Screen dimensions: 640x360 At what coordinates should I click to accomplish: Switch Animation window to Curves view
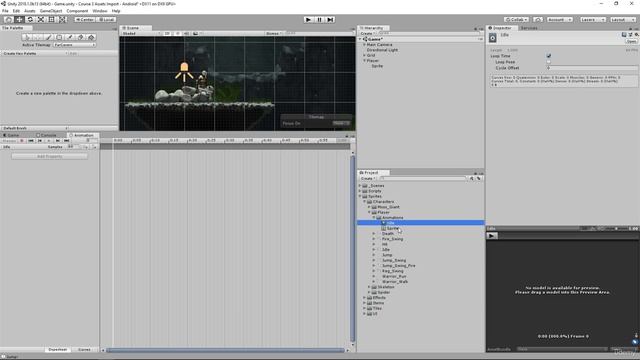[84, 350]
